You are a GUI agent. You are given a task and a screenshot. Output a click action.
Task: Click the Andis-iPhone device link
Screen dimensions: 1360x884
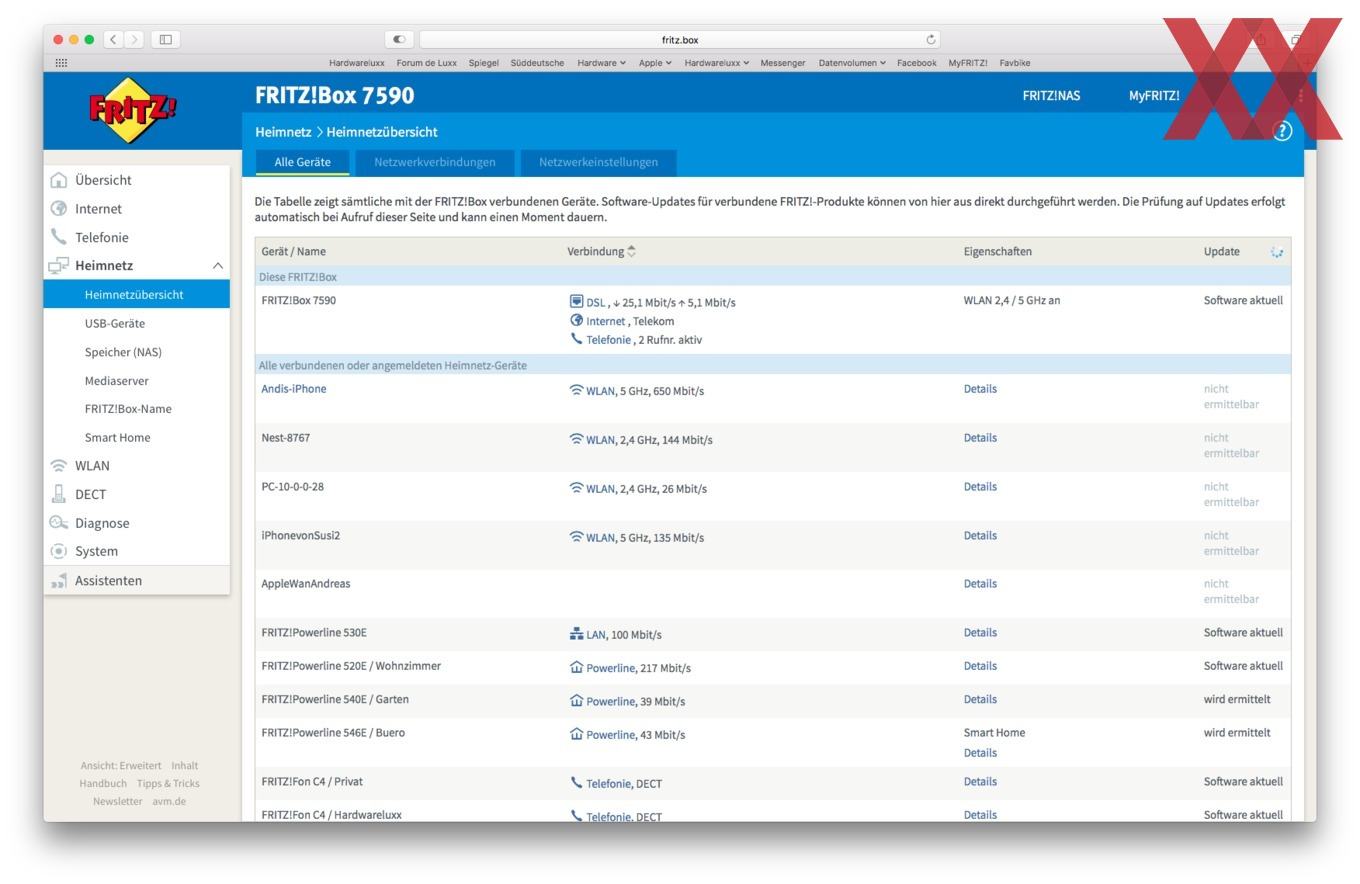(x=293, y=389)
